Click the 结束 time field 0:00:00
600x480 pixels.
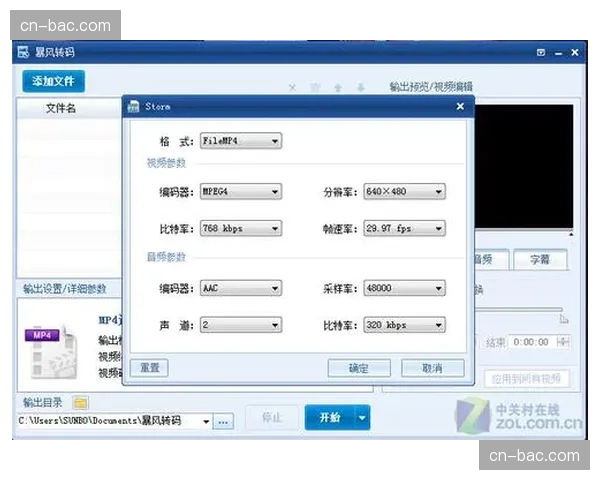[532, 342]
